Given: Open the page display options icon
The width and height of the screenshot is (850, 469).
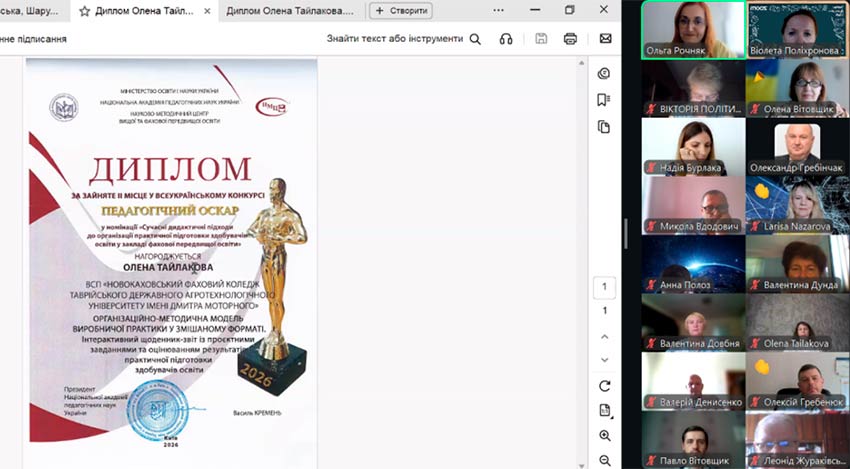Looking at the screenshot, I should coord(605,410).
